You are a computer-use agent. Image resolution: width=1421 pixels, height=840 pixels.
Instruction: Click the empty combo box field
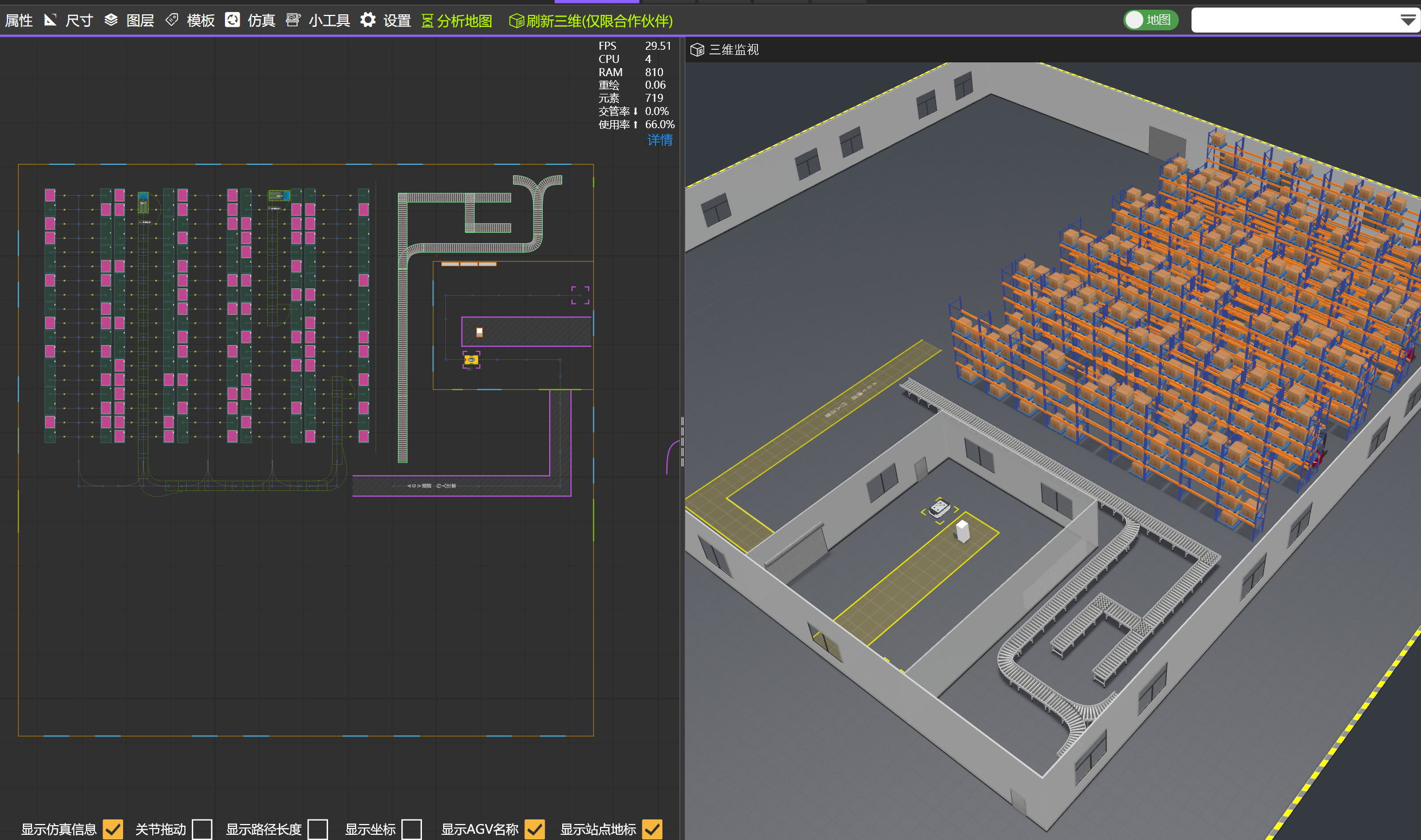pyautogui.click(x=1295, y=20)
